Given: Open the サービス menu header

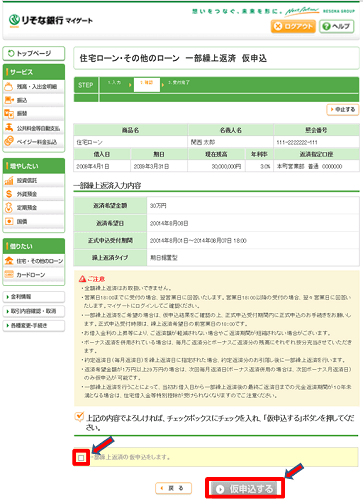Looking at the screenshot, I should [33, 72].
